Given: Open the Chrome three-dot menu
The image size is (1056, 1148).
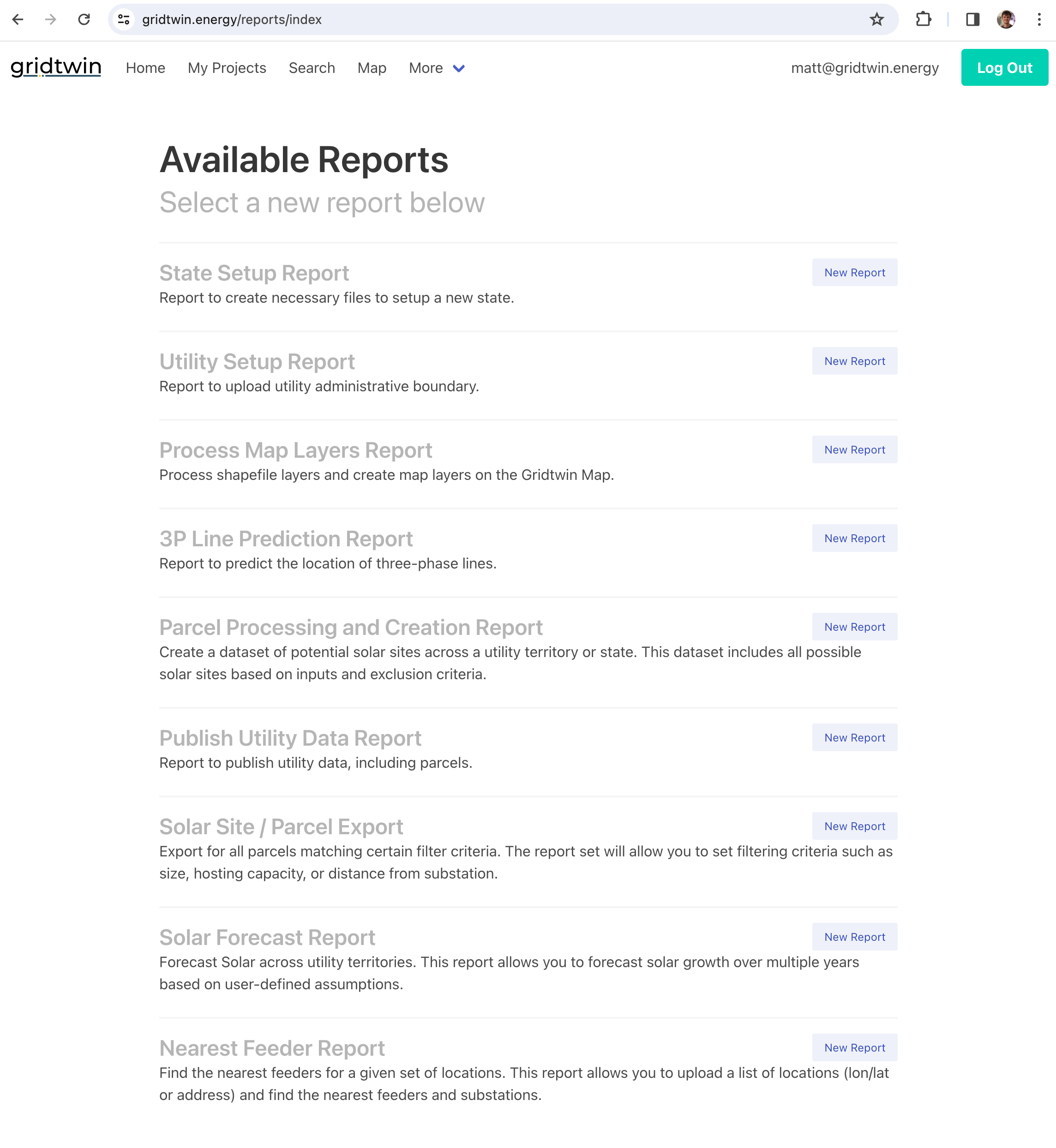Looking at the screenshot, I should (1039, 19).
